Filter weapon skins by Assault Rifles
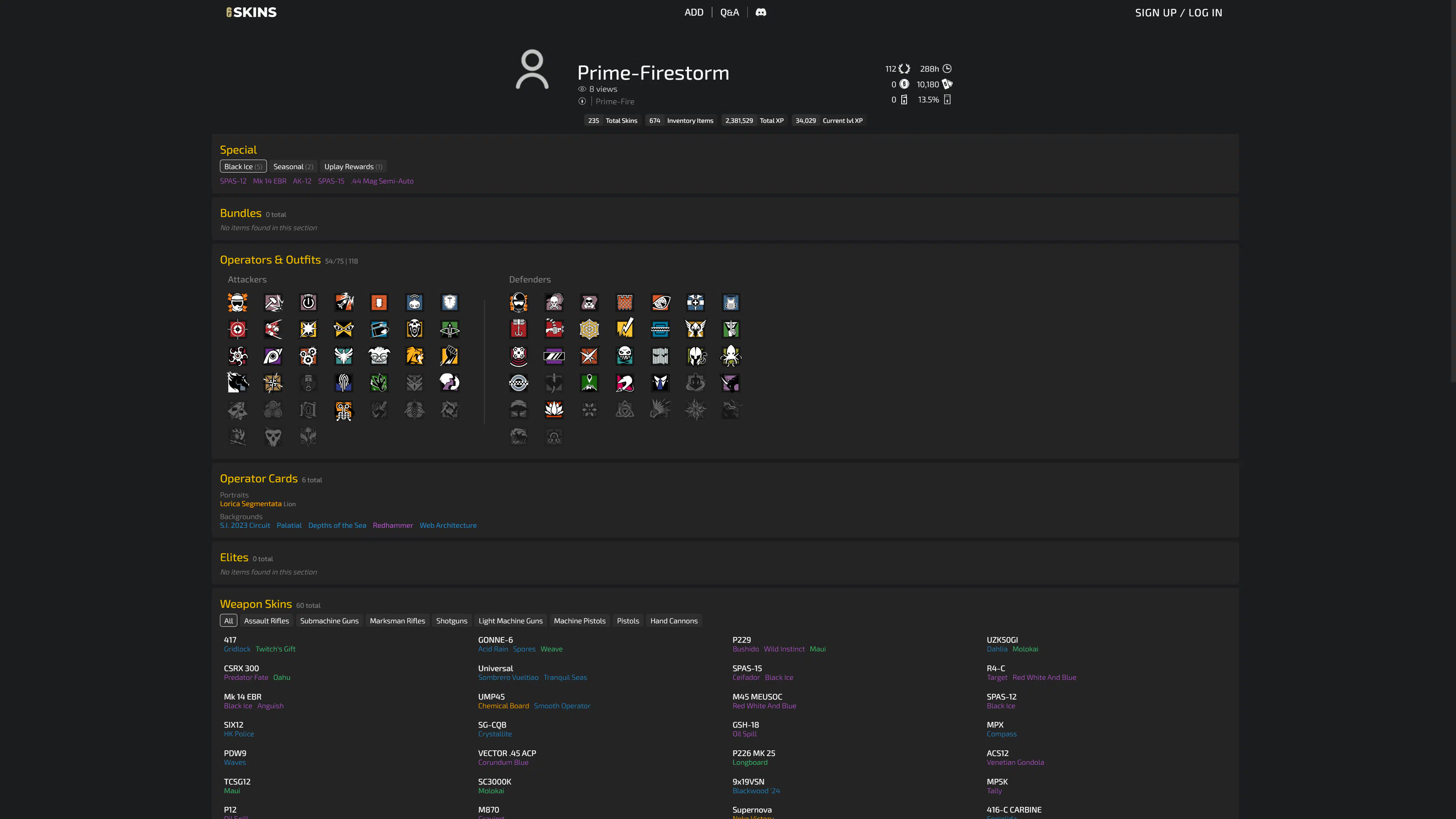 tap(266, 621)
